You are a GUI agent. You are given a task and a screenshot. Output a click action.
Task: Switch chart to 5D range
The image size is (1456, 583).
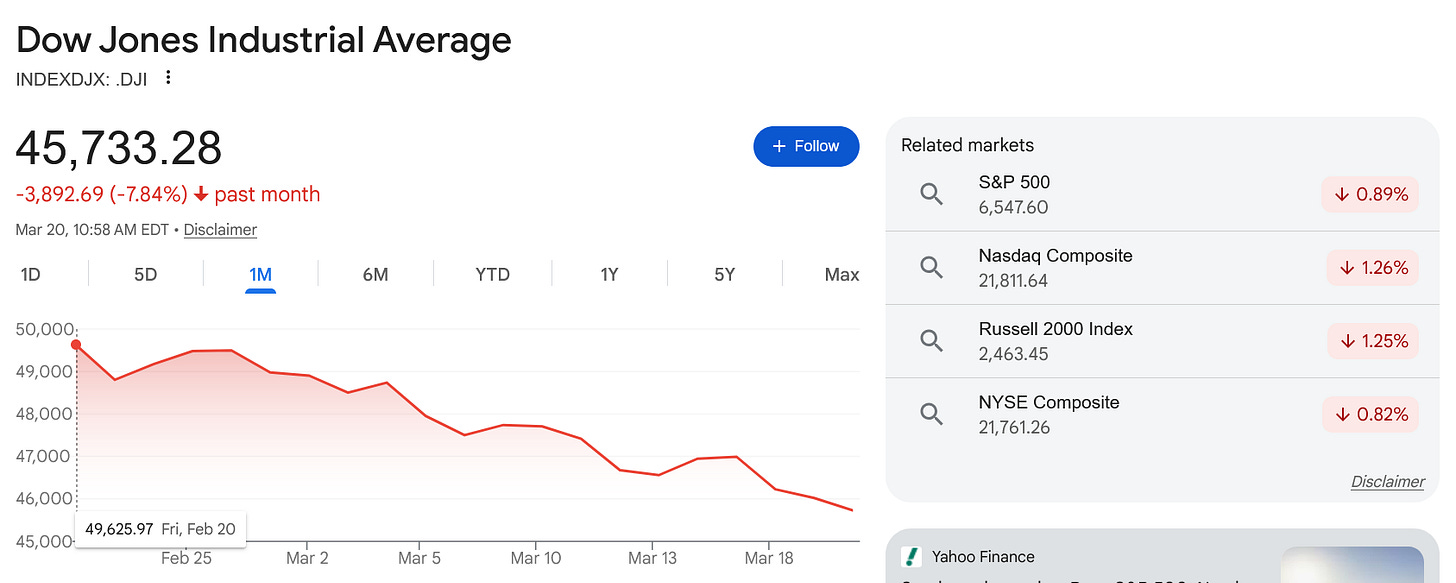point(146,274)
